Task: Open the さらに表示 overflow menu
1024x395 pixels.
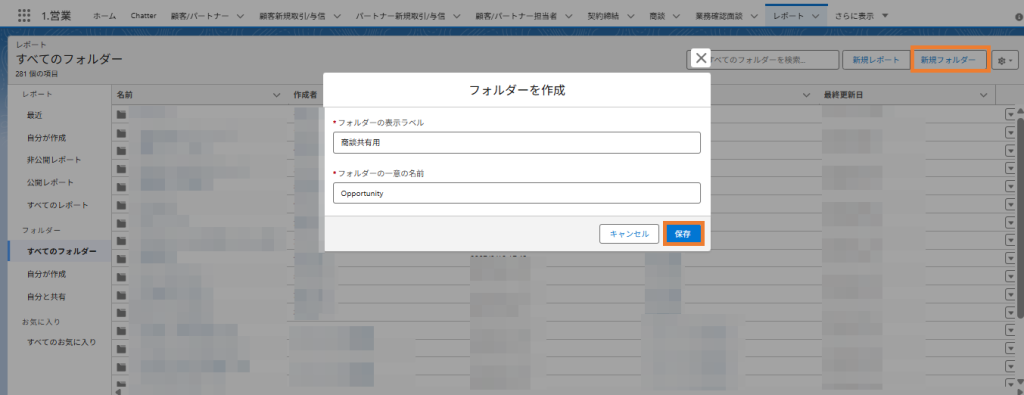Action: (861, 16)
